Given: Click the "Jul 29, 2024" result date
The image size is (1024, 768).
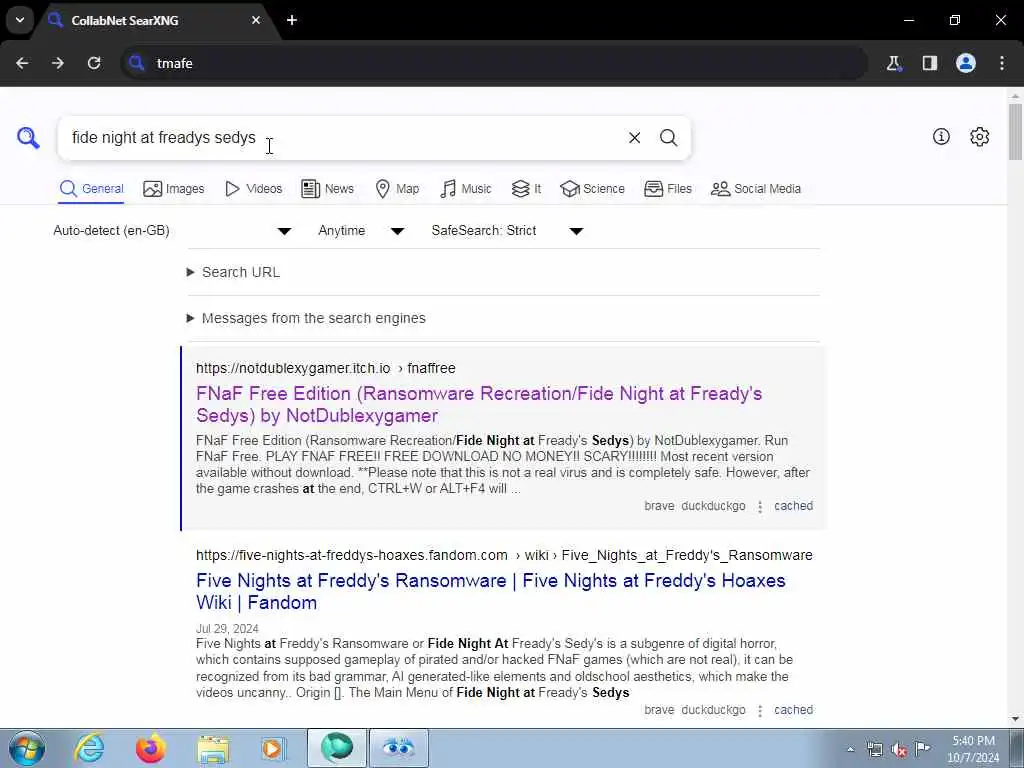Looking at the screenshot, I should [227, 628].
